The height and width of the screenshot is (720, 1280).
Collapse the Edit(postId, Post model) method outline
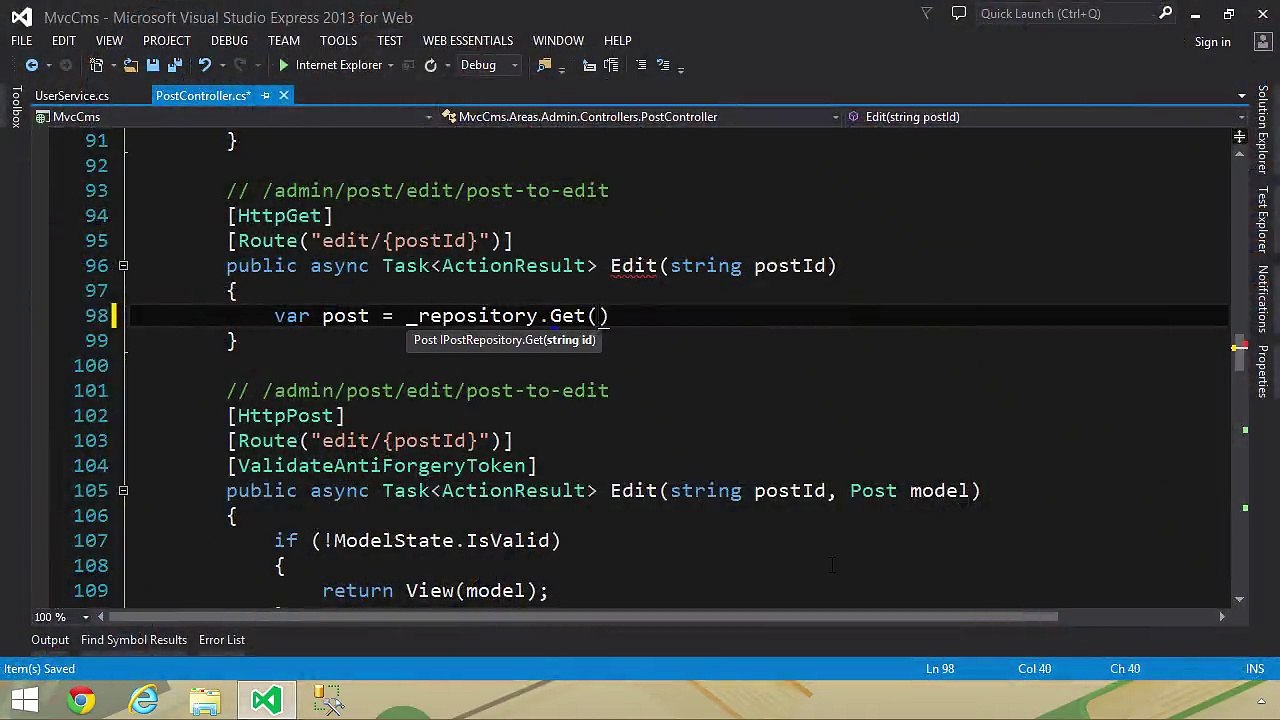(123, 491)
